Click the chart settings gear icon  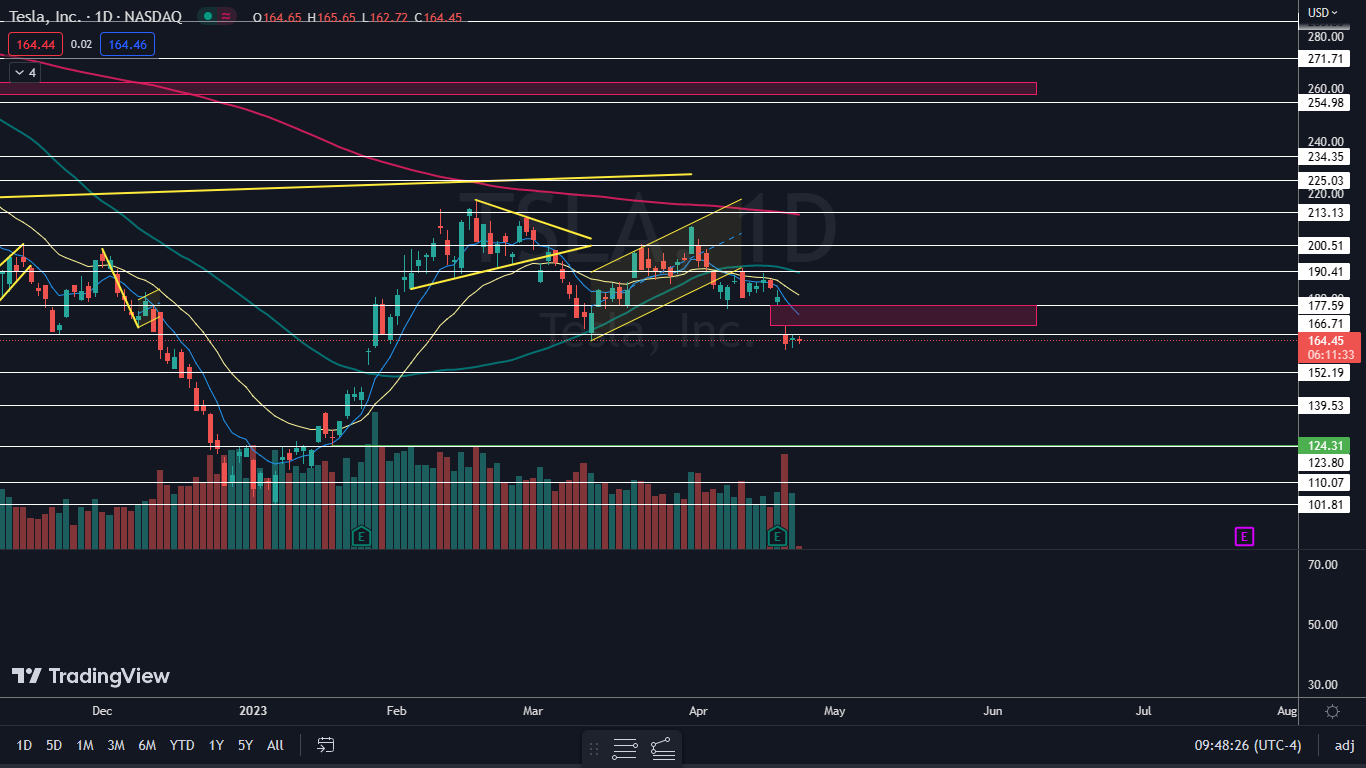[1332, 711]
